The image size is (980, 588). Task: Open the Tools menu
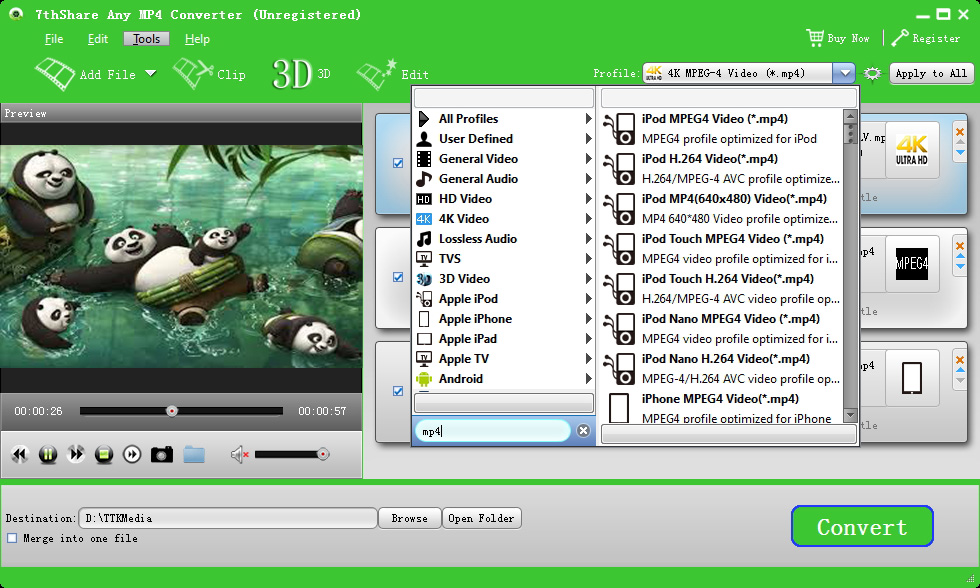pos(146,39)
